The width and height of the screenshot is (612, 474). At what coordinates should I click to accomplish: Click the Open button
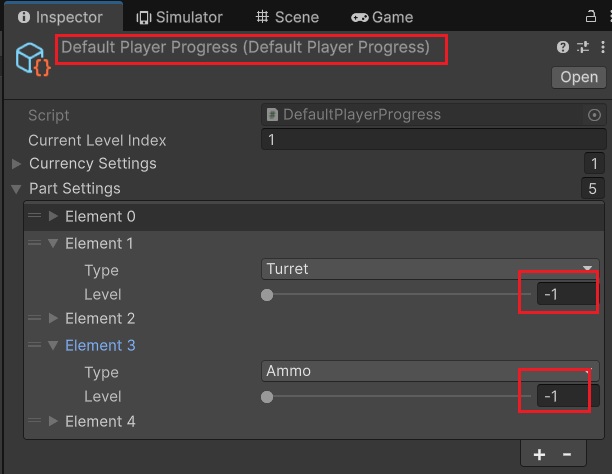(578, 77)
